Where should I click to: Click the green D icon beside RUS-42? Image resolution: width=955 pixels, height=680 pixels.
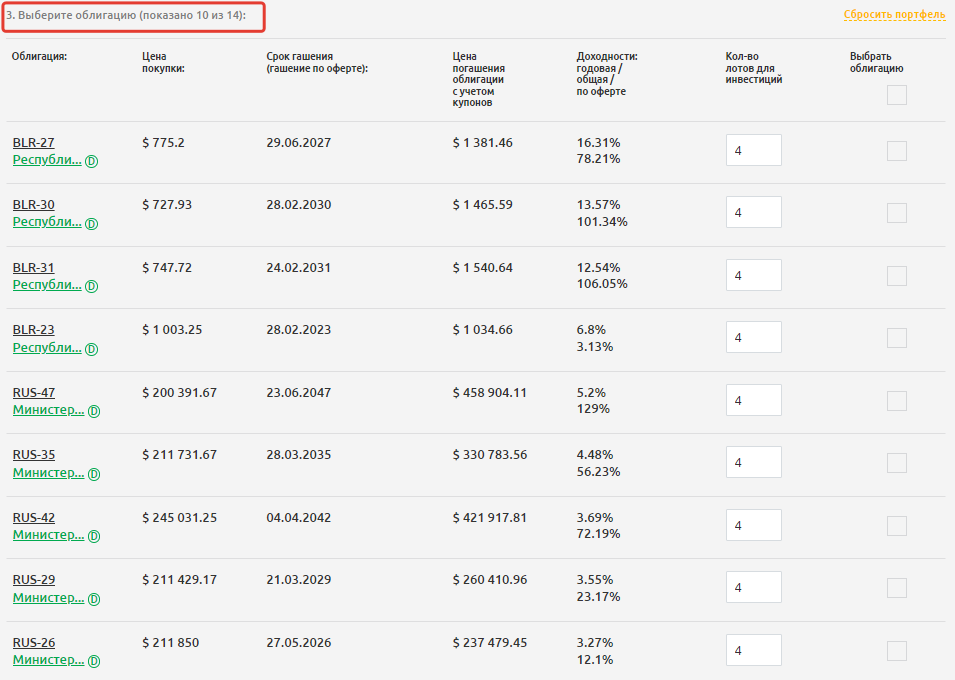coord(94,536)
